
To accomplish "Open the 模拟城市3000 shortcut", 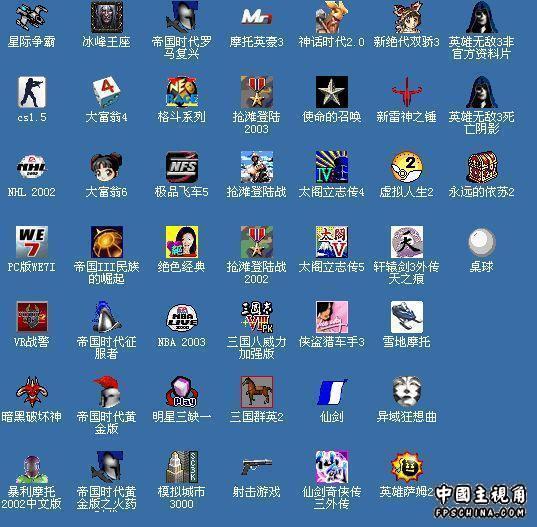I will pos(182,467).
